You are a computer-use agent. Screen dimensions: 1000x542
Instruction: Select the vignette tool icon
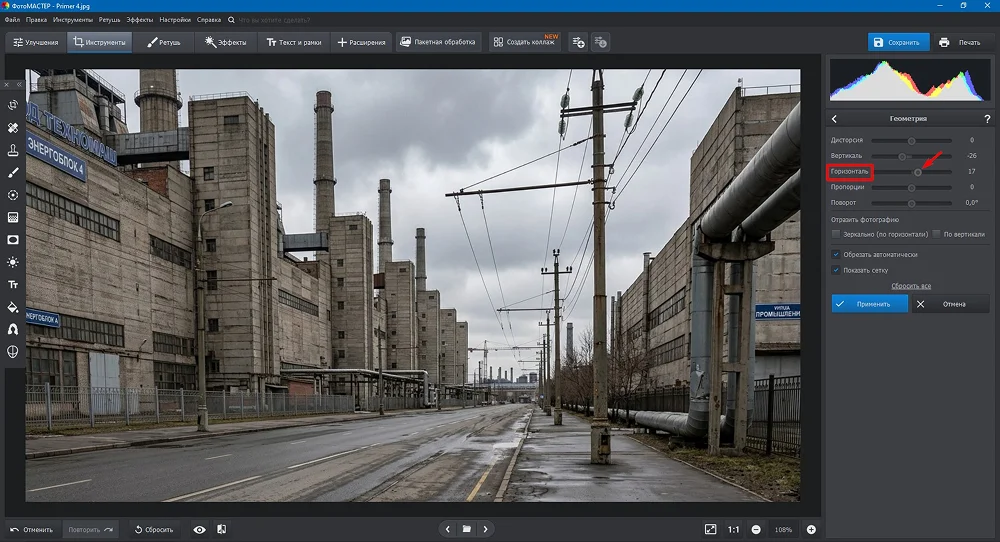point(13,240)
